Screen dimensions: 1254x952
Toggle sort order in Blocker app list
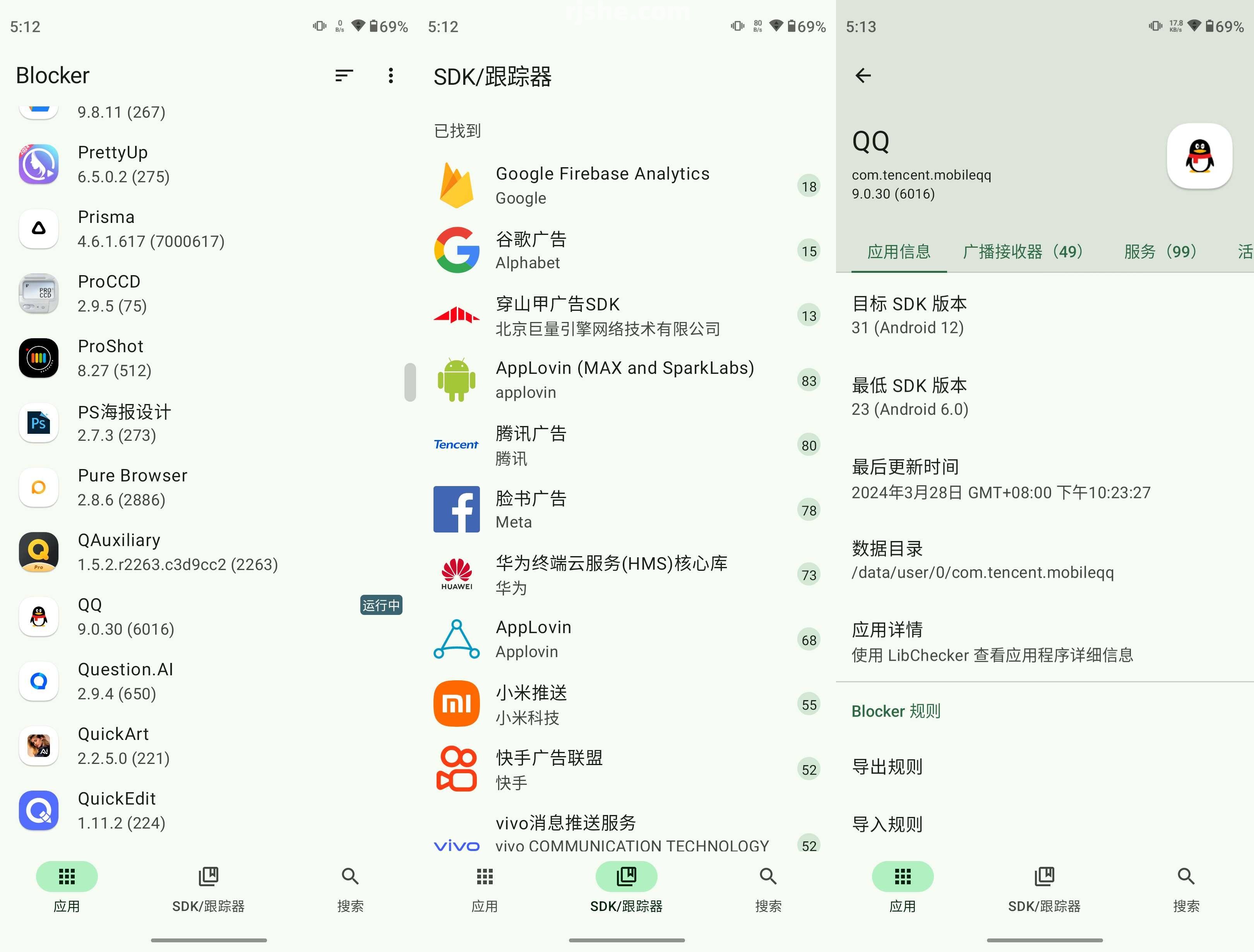point(344,75)
